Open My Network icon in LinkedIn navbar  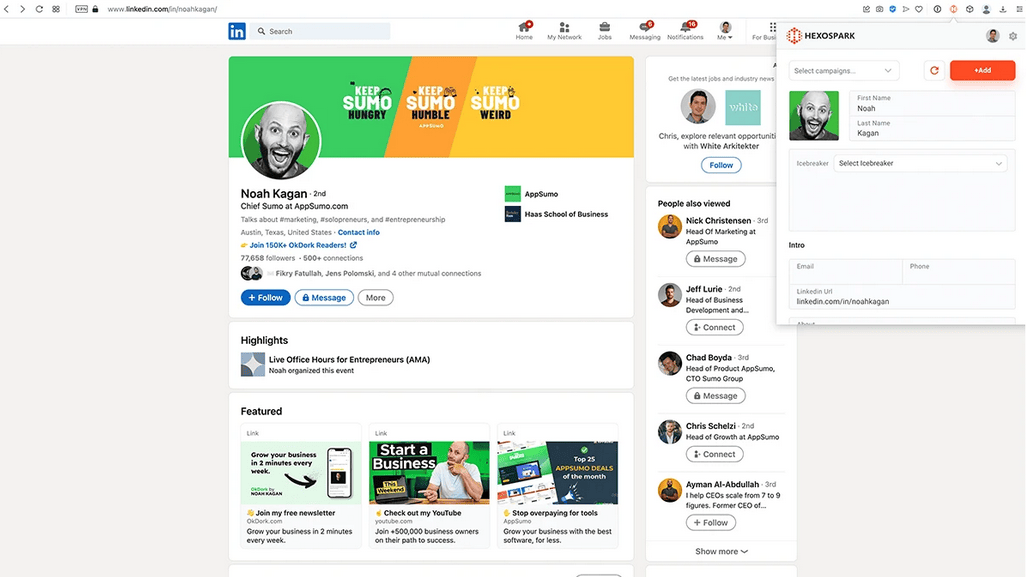pos(563,27)
